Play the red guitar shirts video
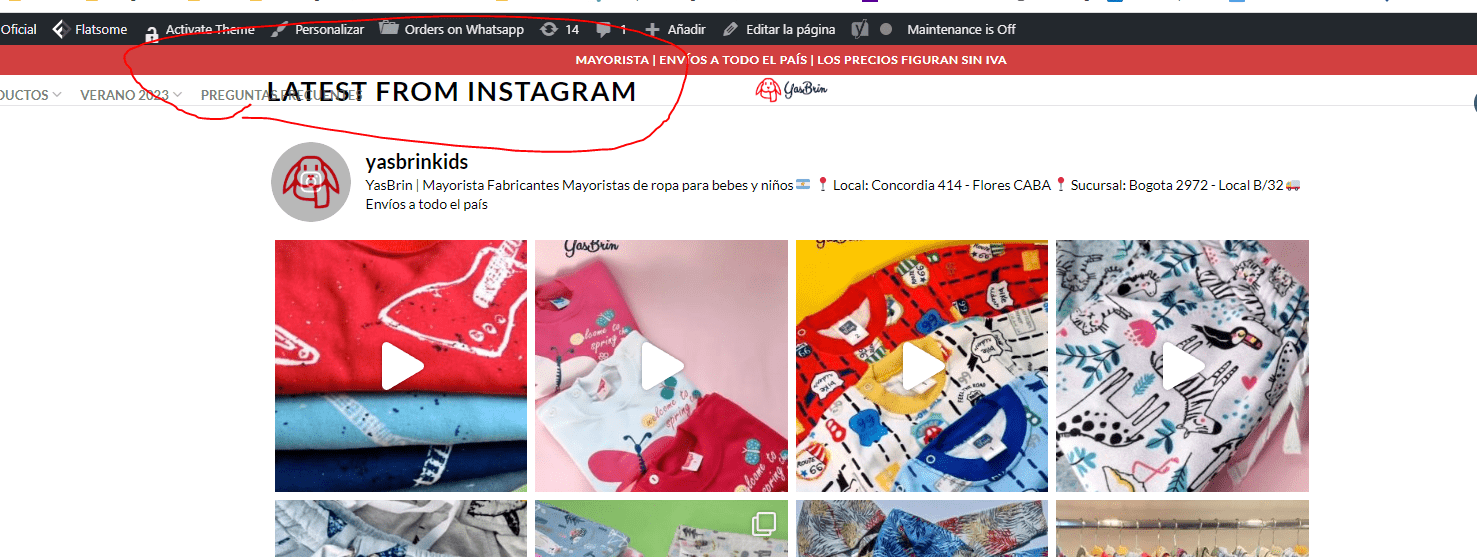Image resolution: width=1477 pixels, height=557 pixels. point(401,366)
